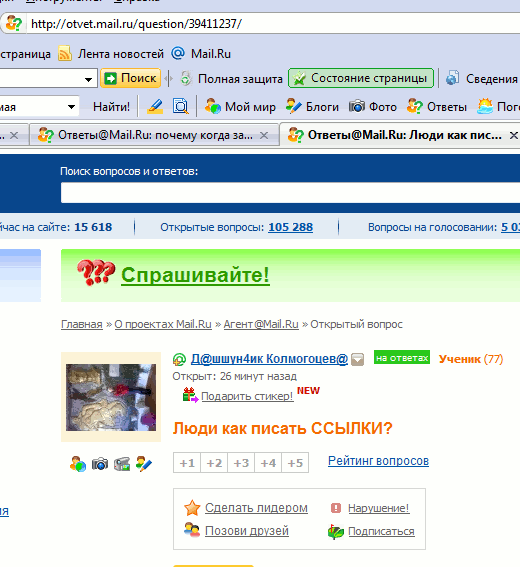Open the 105 288 open questions link
The width and height of the screenshot is (520, 567).
pos(290,227)
